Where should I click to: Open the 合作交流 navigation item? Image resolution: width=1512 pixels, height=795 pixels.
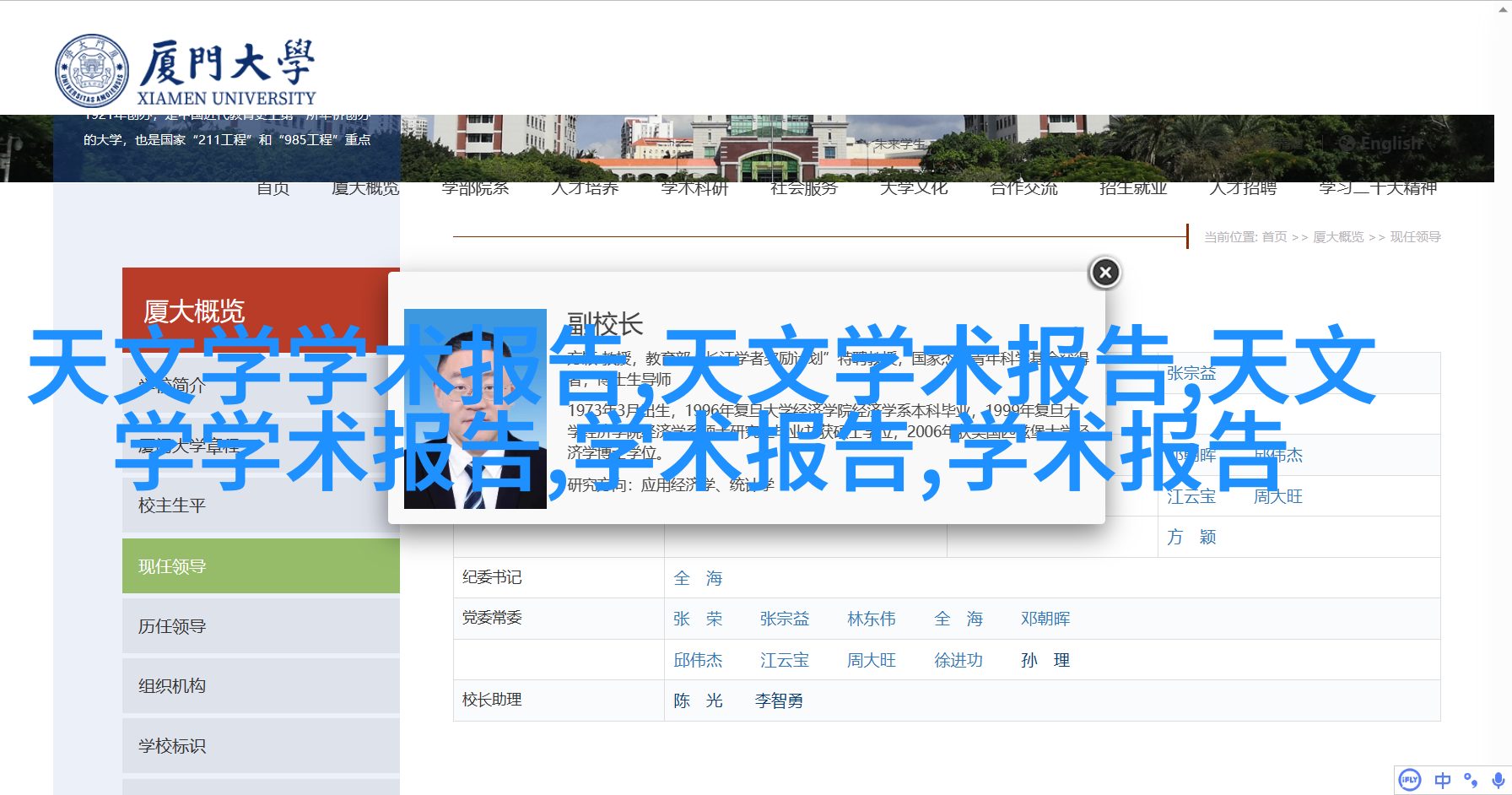(1023, 188)
